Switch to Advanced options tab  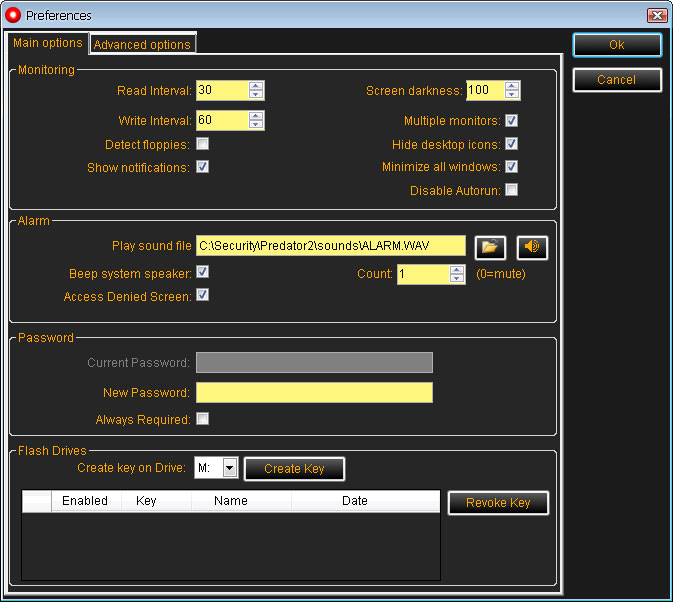tap(142, 44)
